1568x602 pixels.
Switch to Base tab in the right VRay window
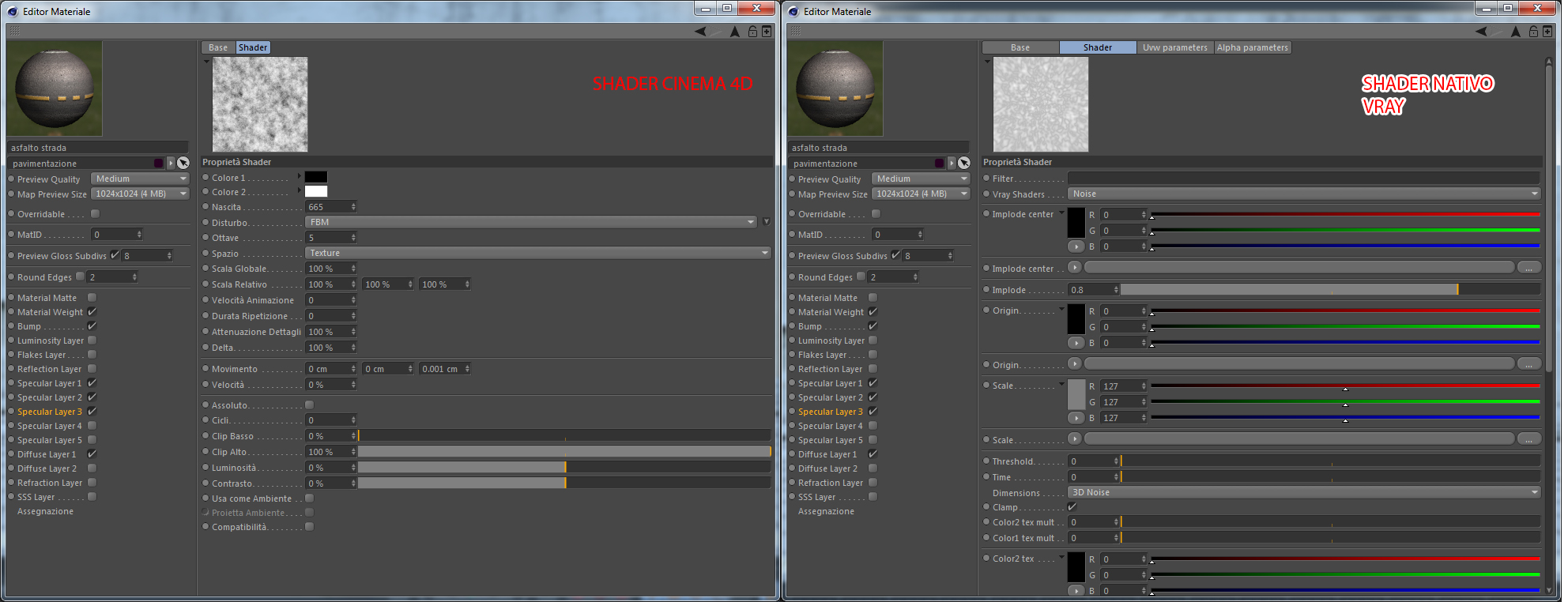point(1020,47)
